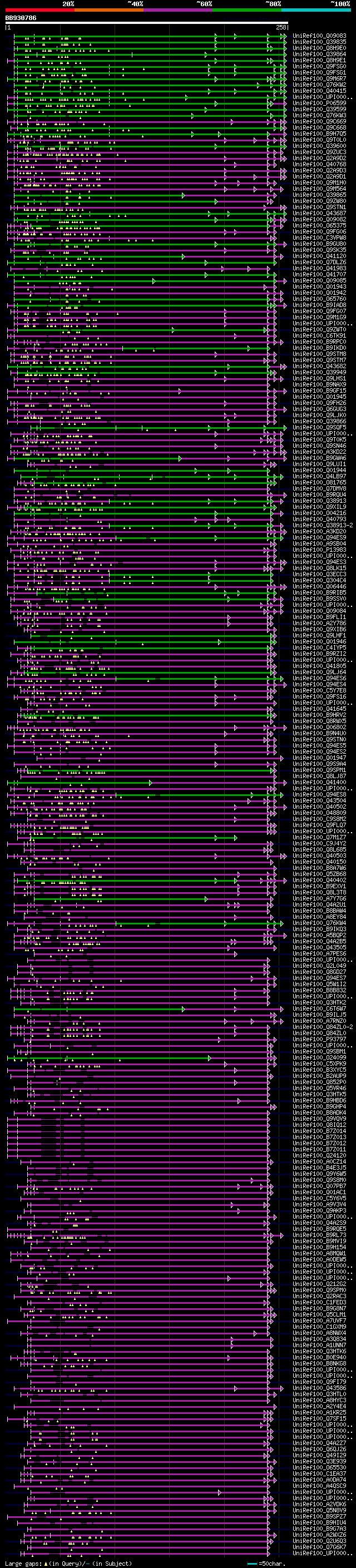Click UniRef100_Q39600 hit
The width and height of the screenshot is (356, 1568).
click(319, 146)
